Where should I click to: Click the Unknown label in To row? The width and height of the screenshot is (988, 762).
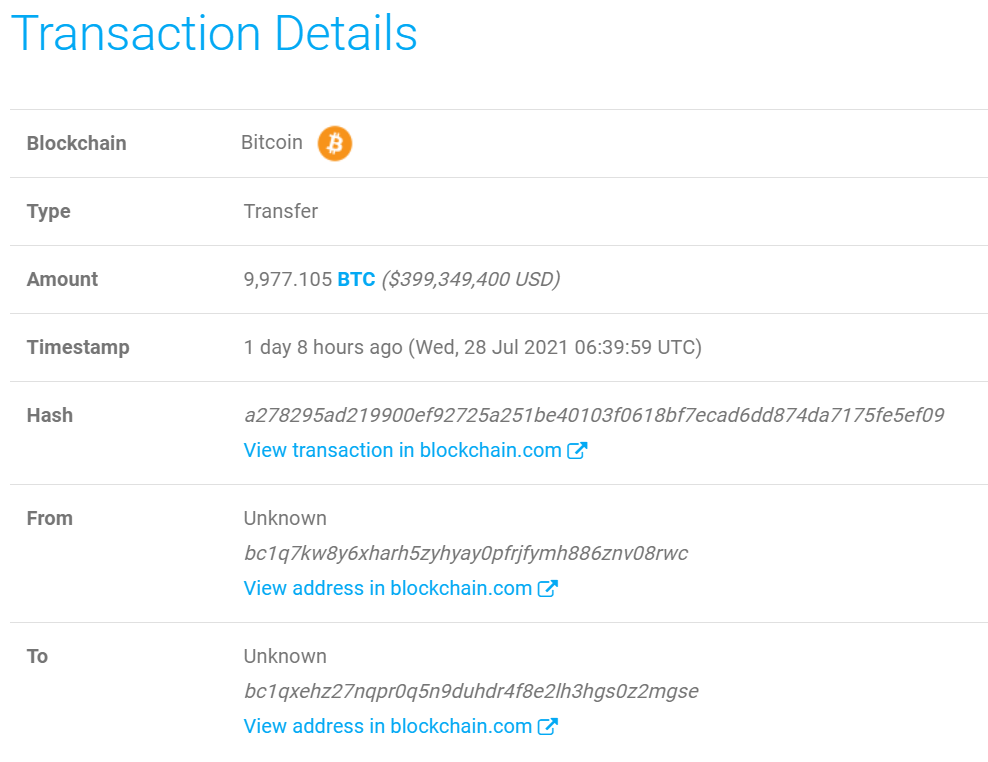click(x=285, y=656)
